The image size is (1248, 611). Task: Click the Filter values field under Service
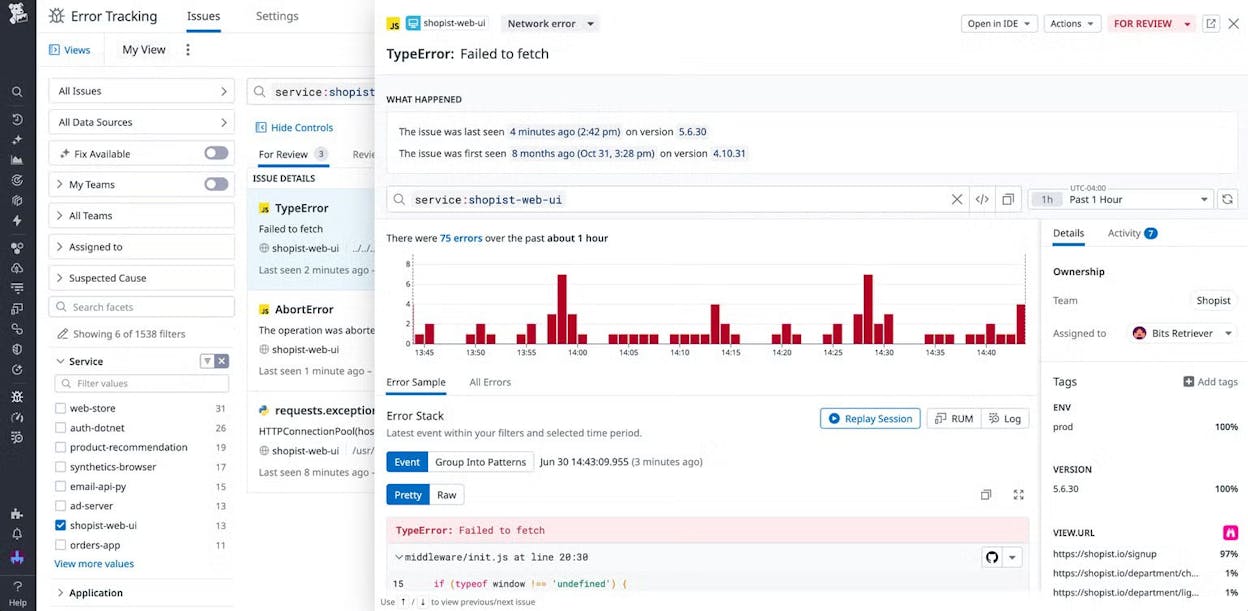coord(142,383)
